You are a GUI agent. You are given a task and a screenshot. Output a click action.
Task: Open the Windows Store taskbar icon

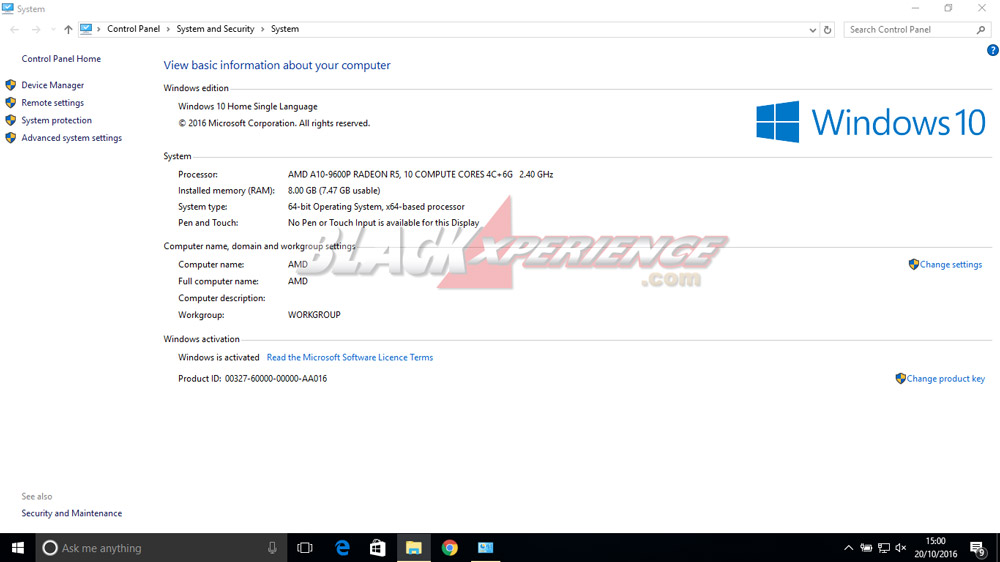click(378, 548)
